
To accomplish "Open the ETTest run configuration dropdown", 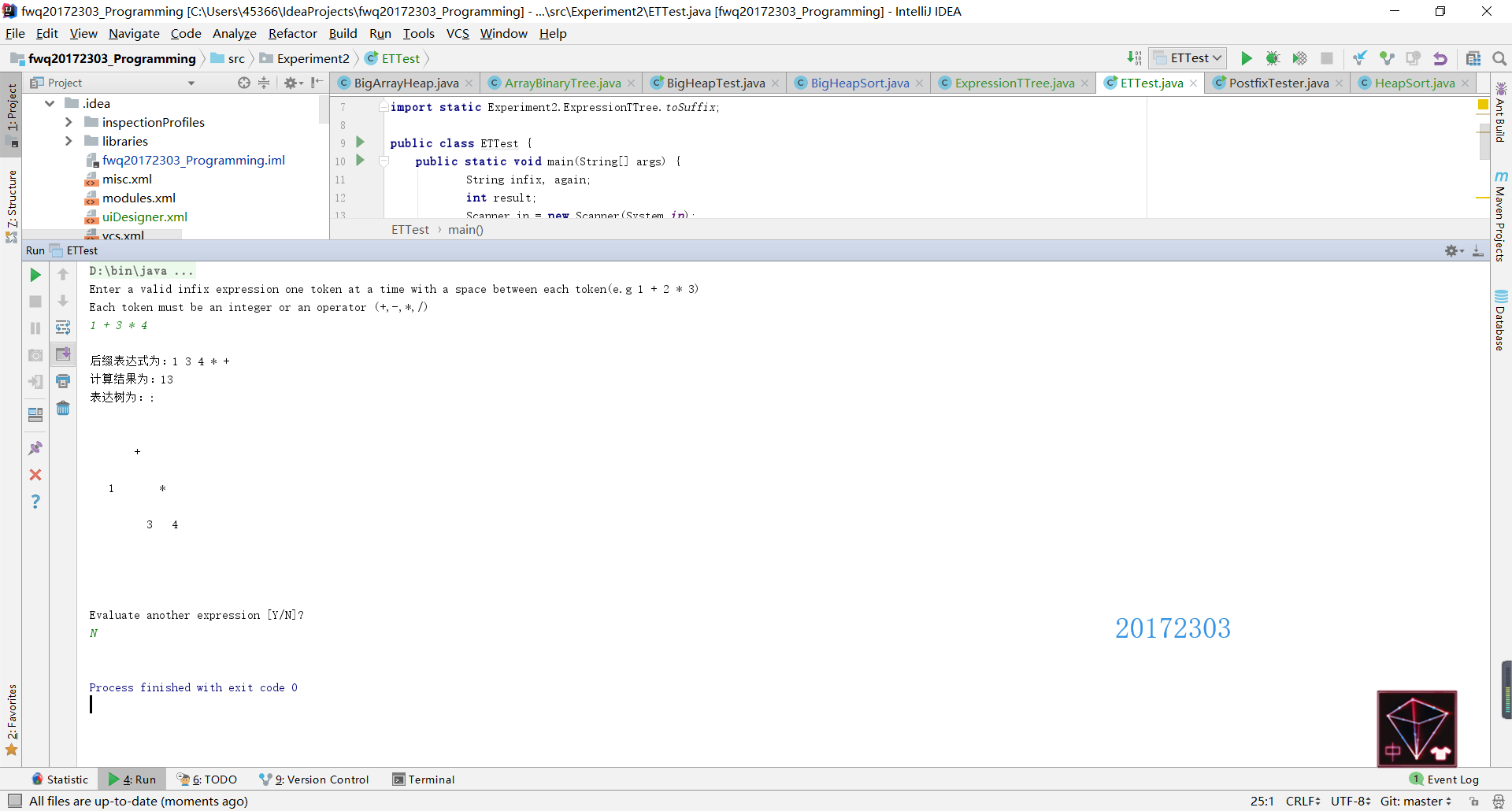I will 1188,58.
